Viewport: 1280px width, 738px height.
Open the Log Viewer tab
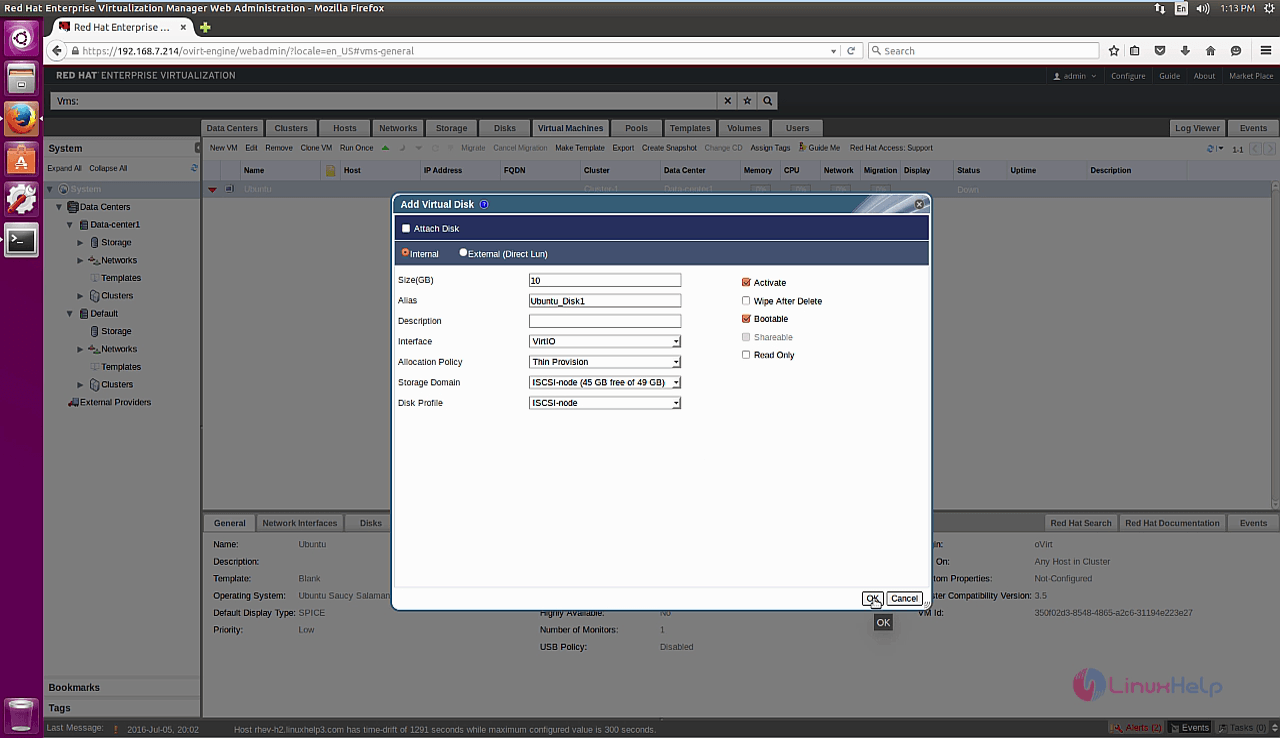click(x=1197, y=128)
